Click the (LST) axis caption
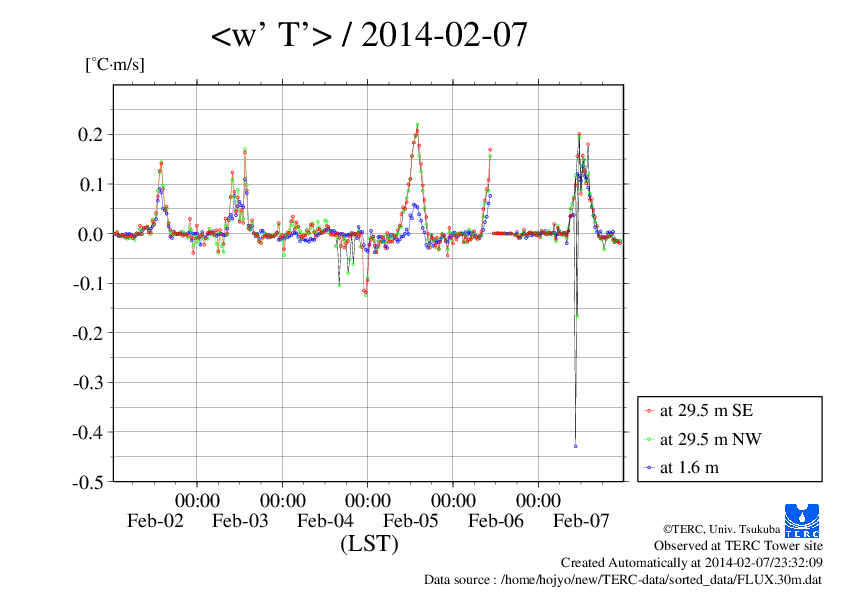The image size is (842, 595). point(369,543)
